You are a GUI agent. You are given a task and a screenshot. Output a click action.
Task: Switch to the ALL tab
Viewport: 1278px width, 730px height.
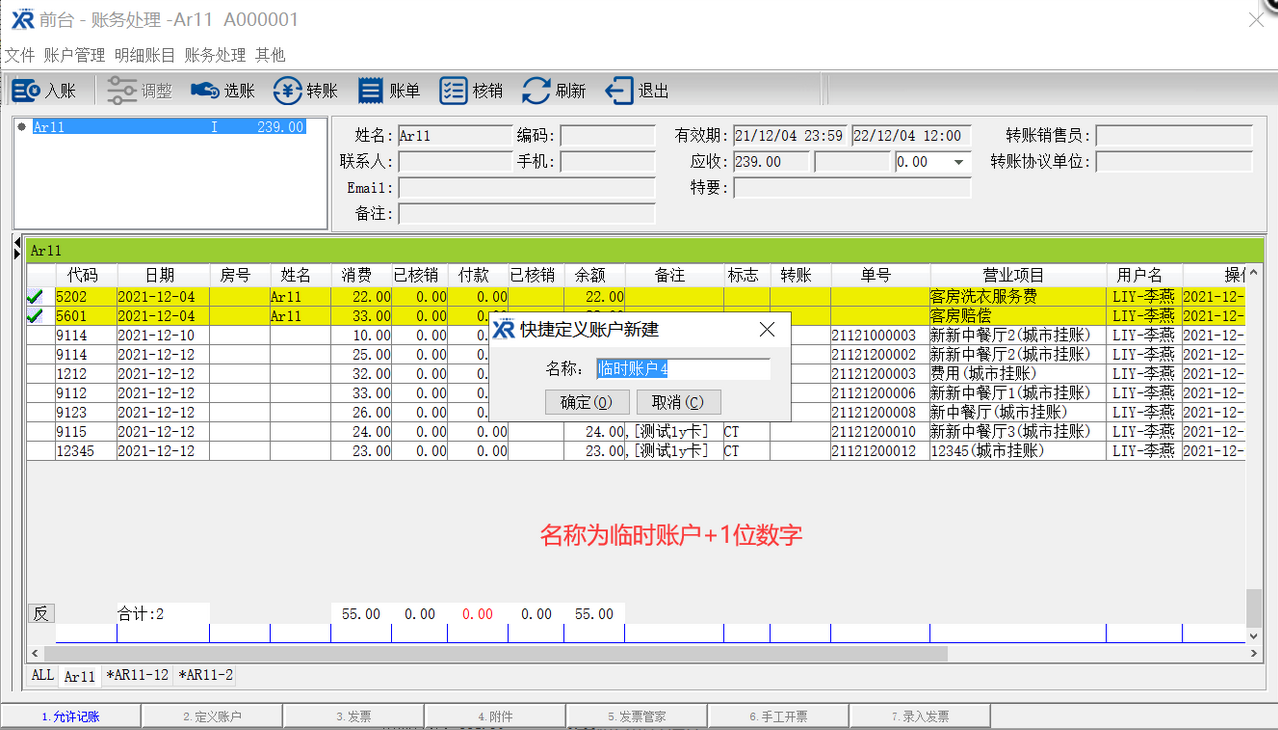coord(42,676)
